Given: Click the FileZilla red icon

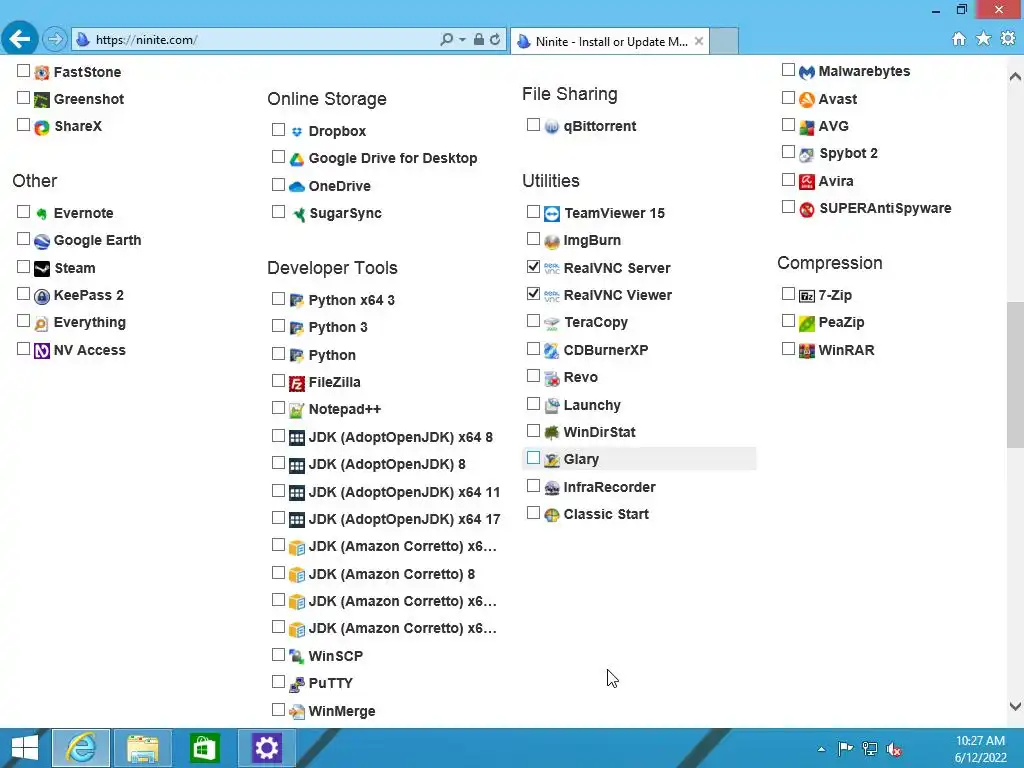Looking at the screenshot, I should coord(296,383).
